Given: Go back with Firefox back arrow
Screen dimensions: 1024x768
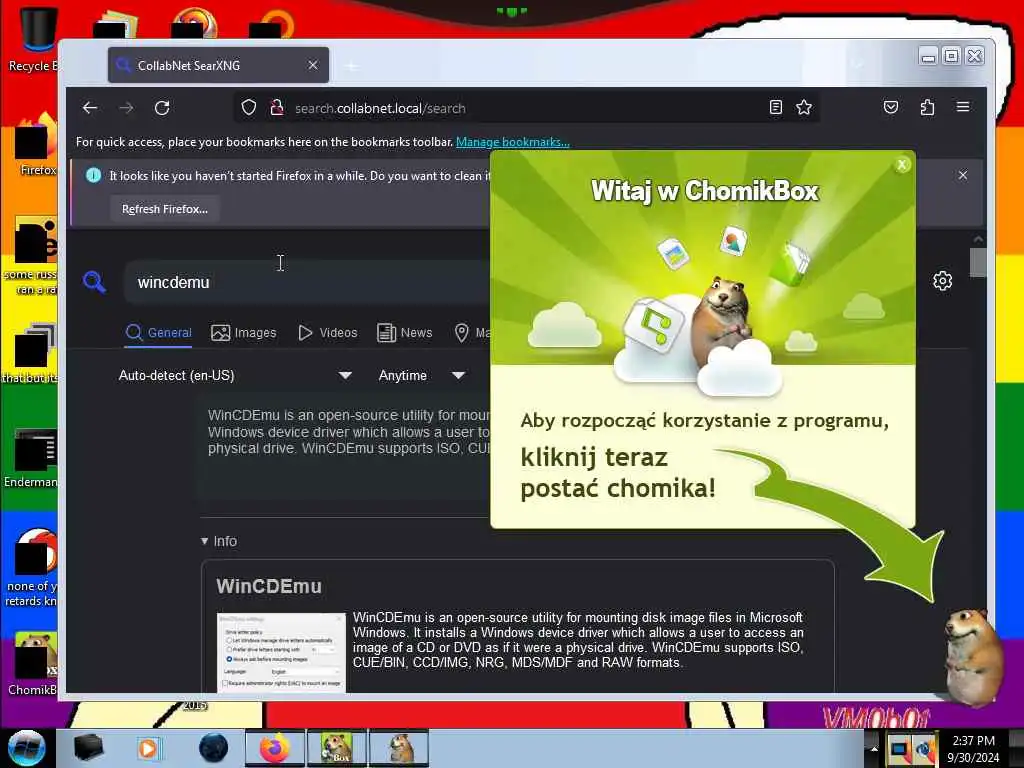Looking at the screenshot, I should pos(90,108).
